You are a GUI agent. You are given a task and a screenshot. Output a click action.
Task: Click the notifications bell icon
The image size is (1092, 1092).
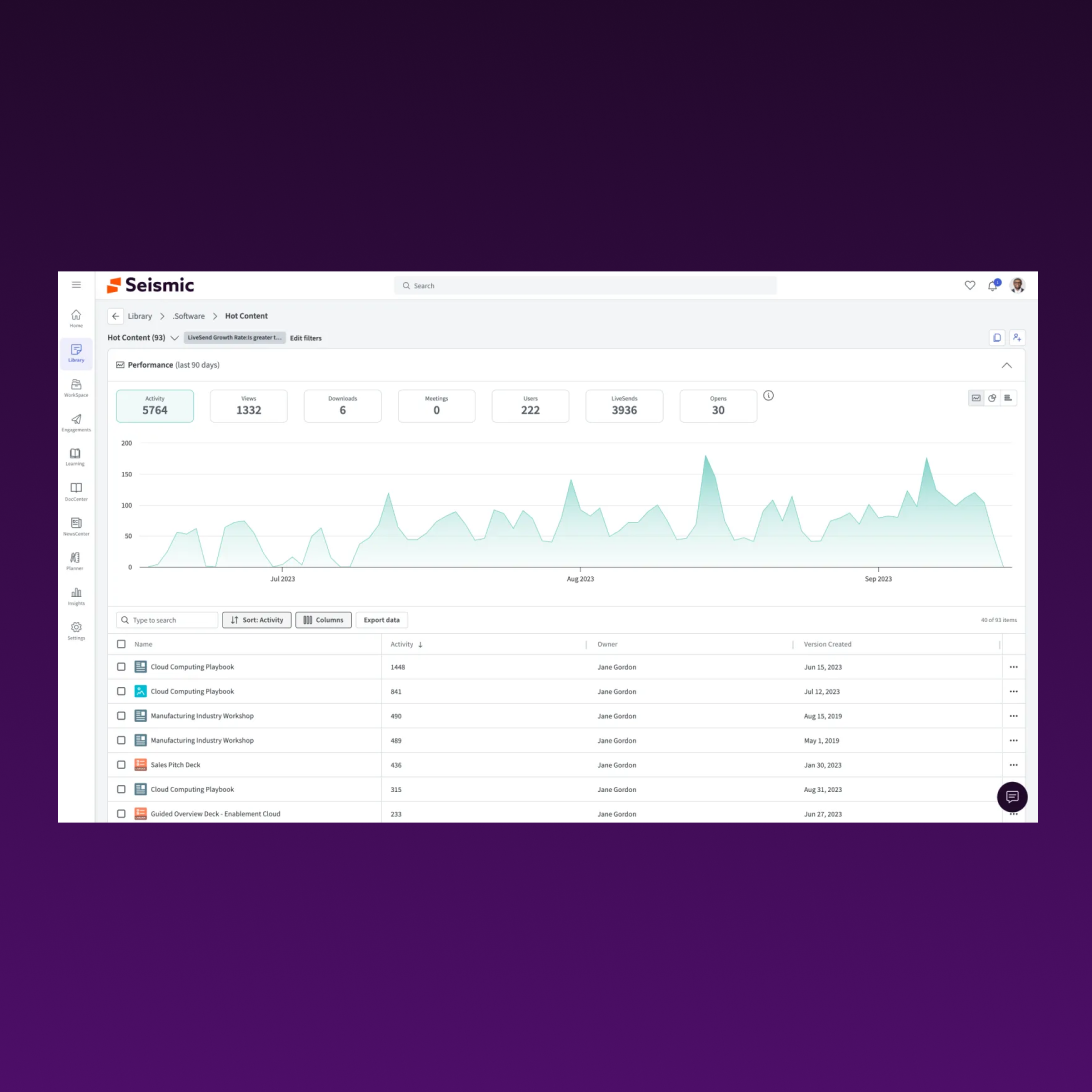coord(992,286)
